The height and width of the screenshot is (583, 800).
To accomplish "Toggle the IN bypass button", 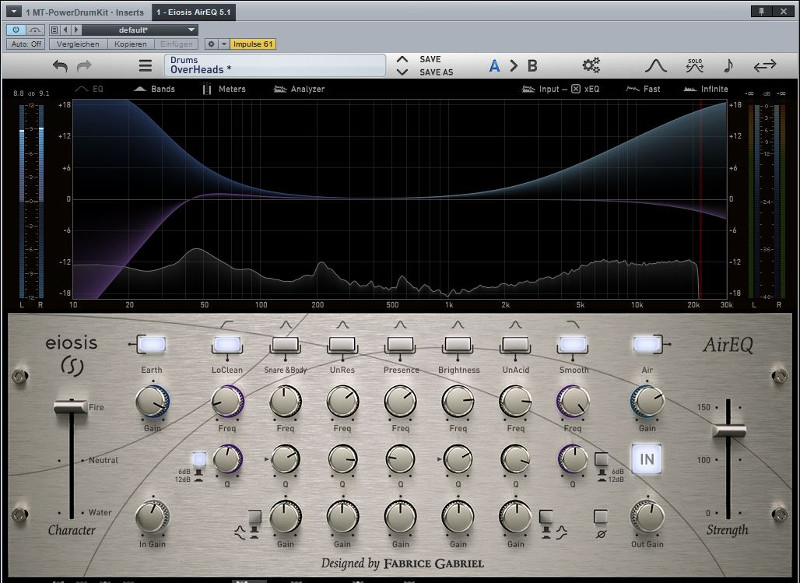I will coord(647,459).
